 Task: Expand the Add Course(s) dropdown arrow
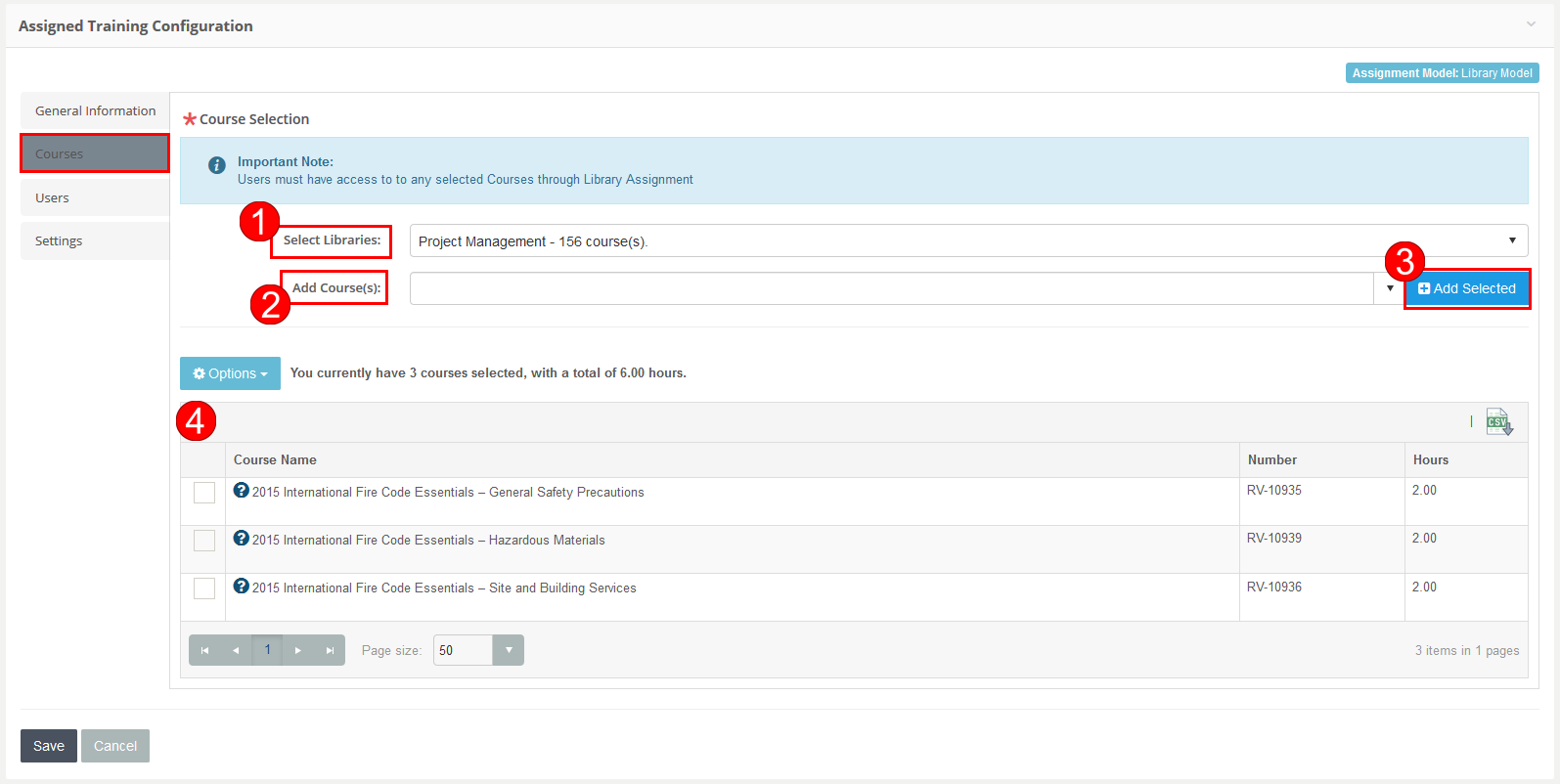pos(1389,288)
